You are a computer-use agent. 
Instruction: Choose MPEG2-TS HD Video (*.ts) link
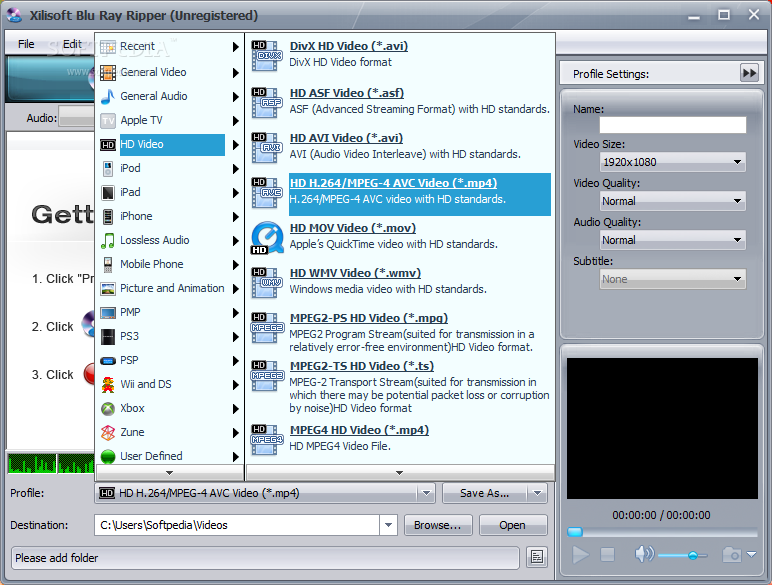(x=362, y=366)
